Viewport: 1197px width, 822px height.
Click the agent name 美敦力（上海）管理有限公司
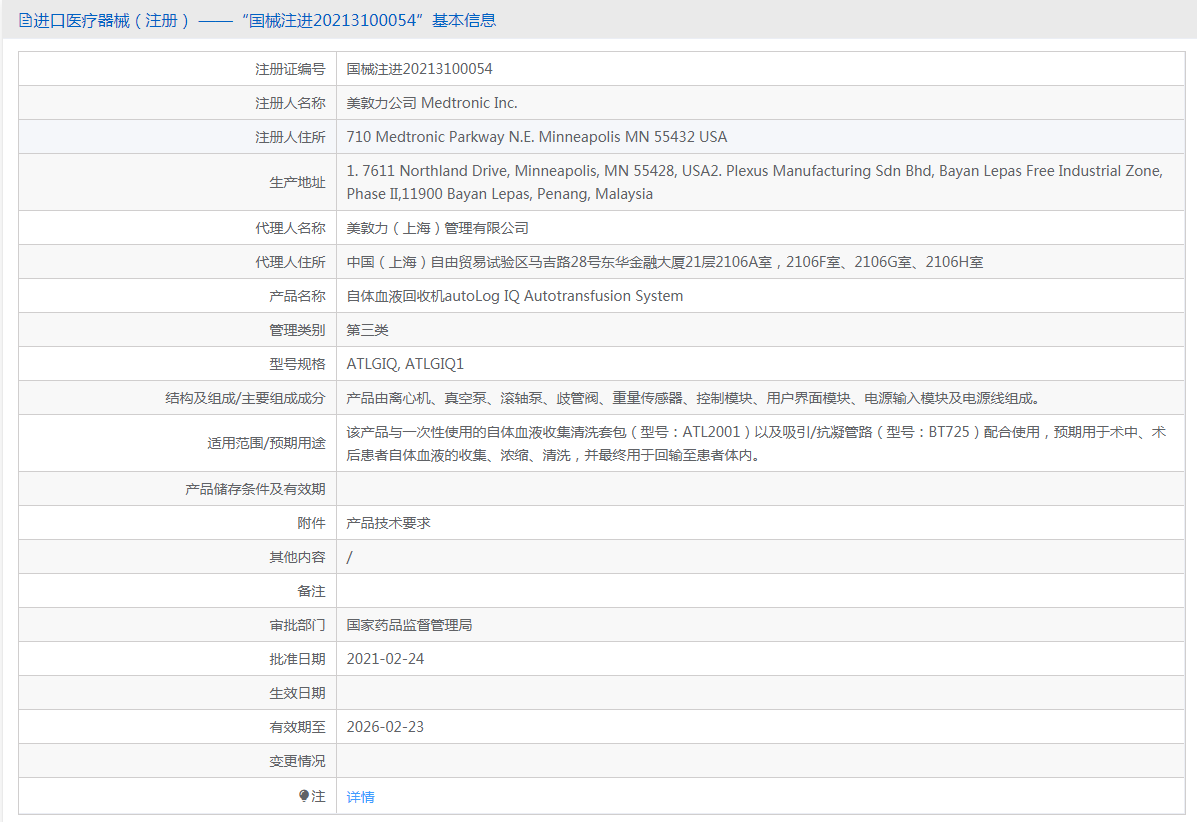(x=437, y=228)
